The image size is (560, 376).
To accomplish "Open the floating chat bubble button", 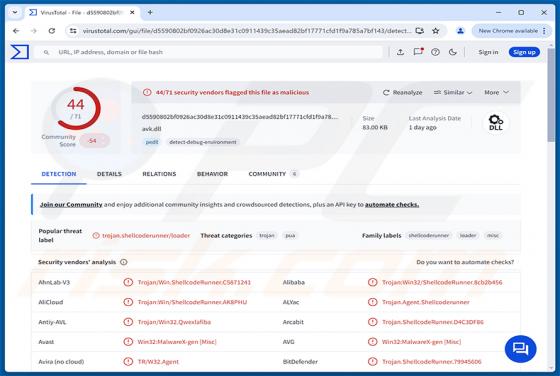I will tap(520, 349).
